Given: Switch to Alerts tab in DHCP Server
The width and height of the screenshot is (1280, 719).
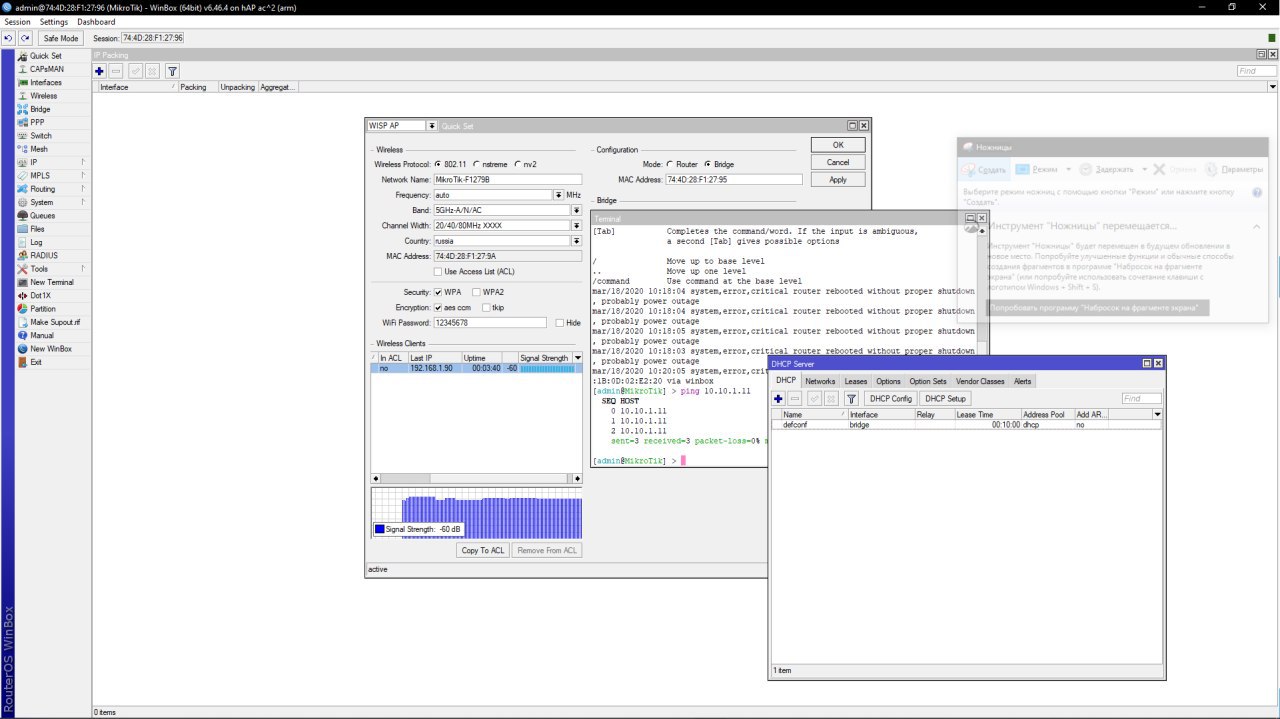Looking at the screenshot, I should coord(1022,381).
